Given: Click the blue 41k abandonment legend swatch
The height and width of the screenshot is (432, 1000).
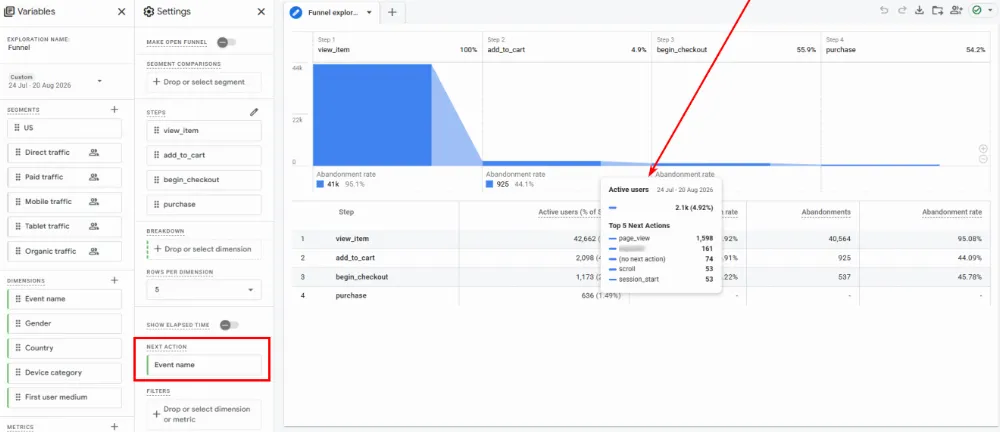Looking at the screenshot, I should pyautogui.click(x=320, y=184).
